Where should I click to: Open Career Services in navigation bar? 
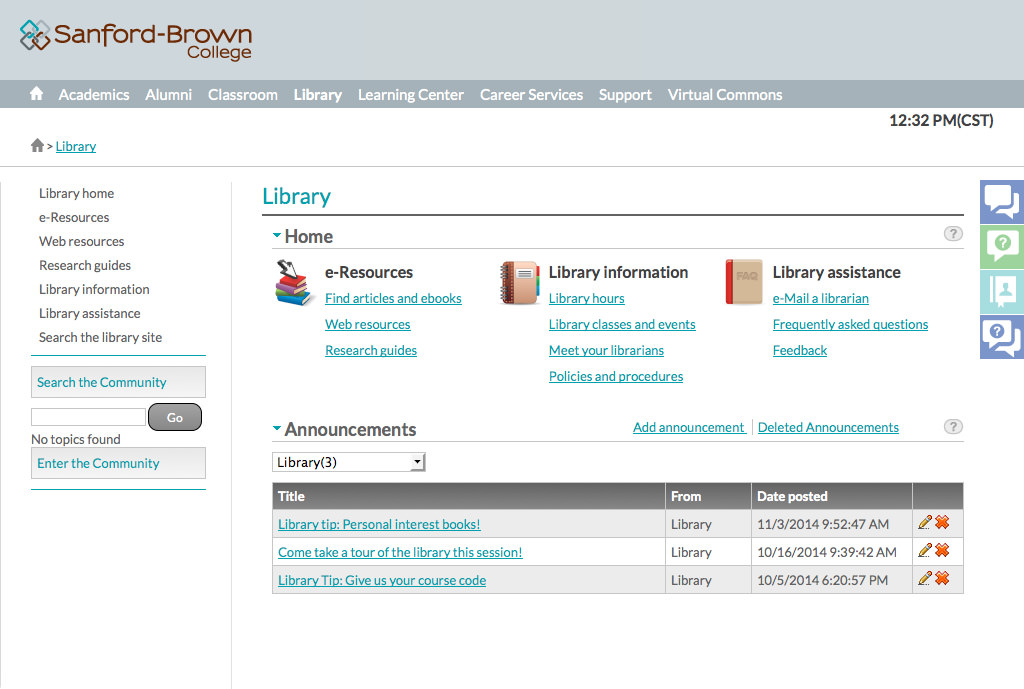point(531,95)
